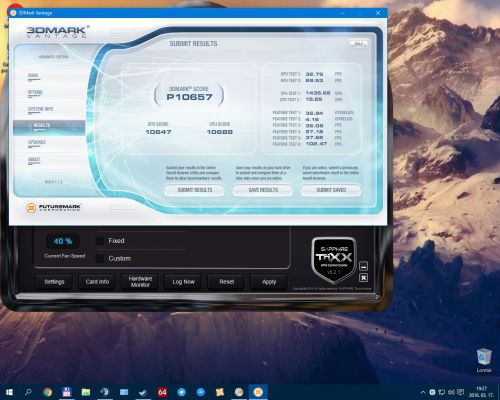The height and width of the screenshot is (400, 500).
Task: Click the 40 % current fan speed readout
Action: tap(63, 241)
